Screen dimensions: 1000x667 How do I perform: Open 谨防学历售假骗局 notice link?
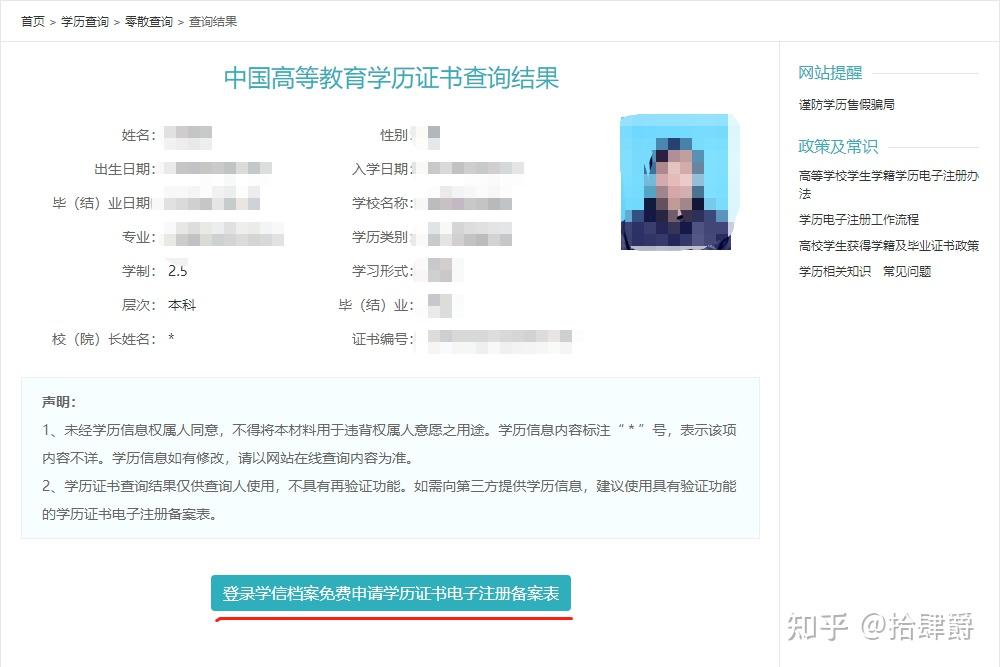tap(846, 105)
